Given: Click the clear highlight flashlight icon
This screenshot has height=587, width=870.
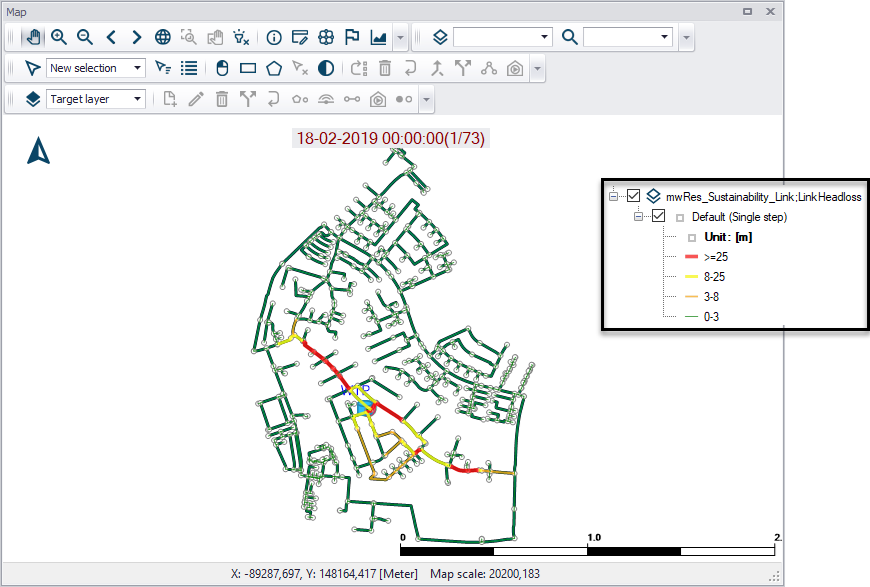Looking at the screenshot, I should [x=241, y=37].
